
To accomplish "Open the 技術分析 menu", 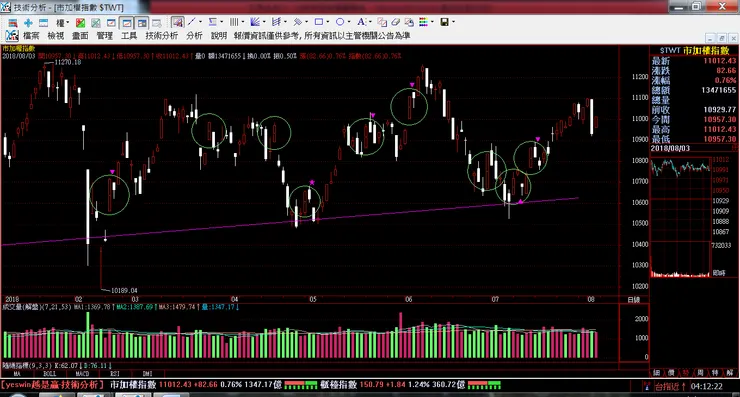I will click(162, 36).
